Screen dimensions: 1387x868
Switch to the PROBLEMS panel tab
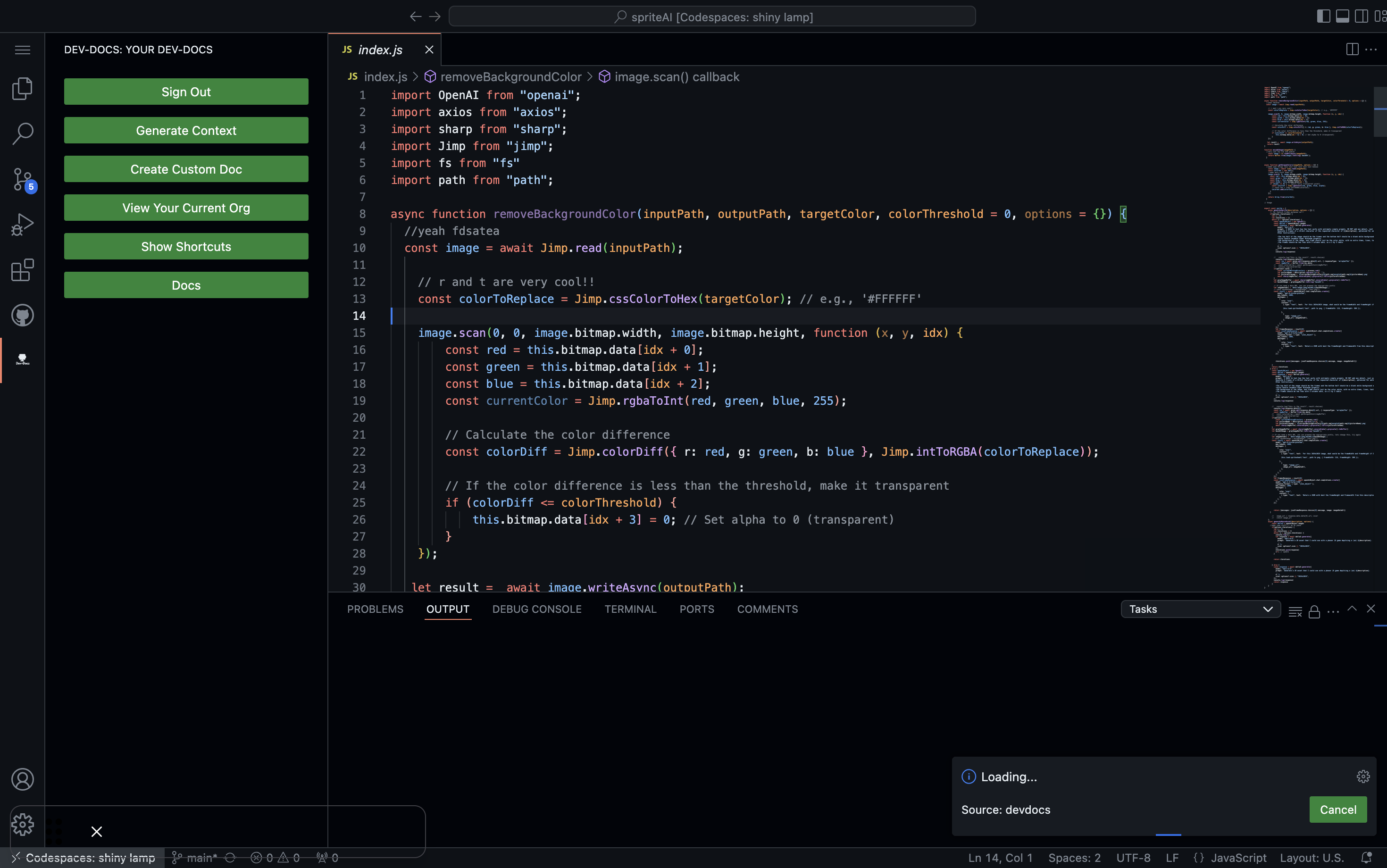(x=375, y=609)
